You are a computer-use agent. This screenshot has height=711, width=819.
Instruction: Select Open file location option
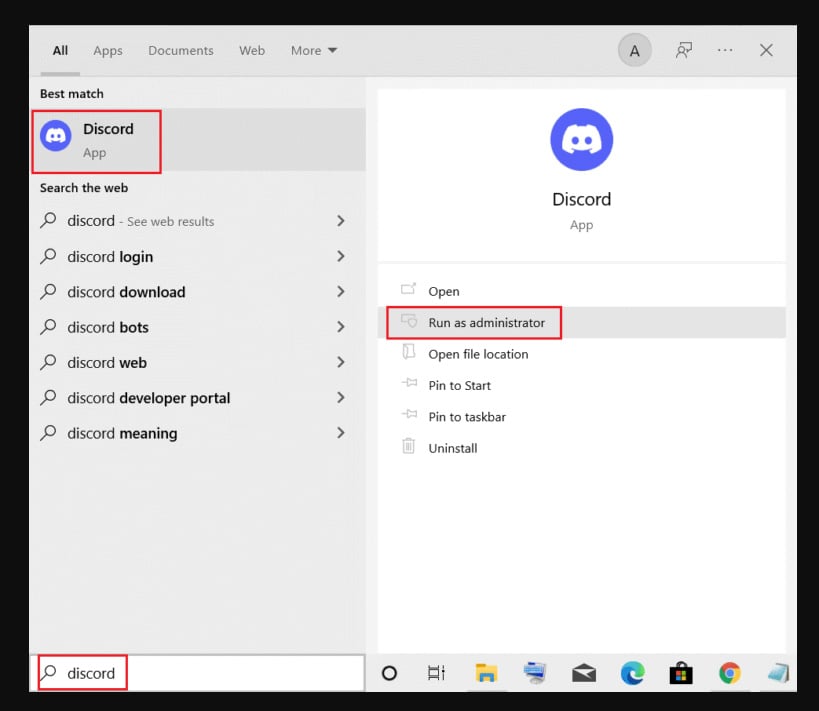pos(478,354)
